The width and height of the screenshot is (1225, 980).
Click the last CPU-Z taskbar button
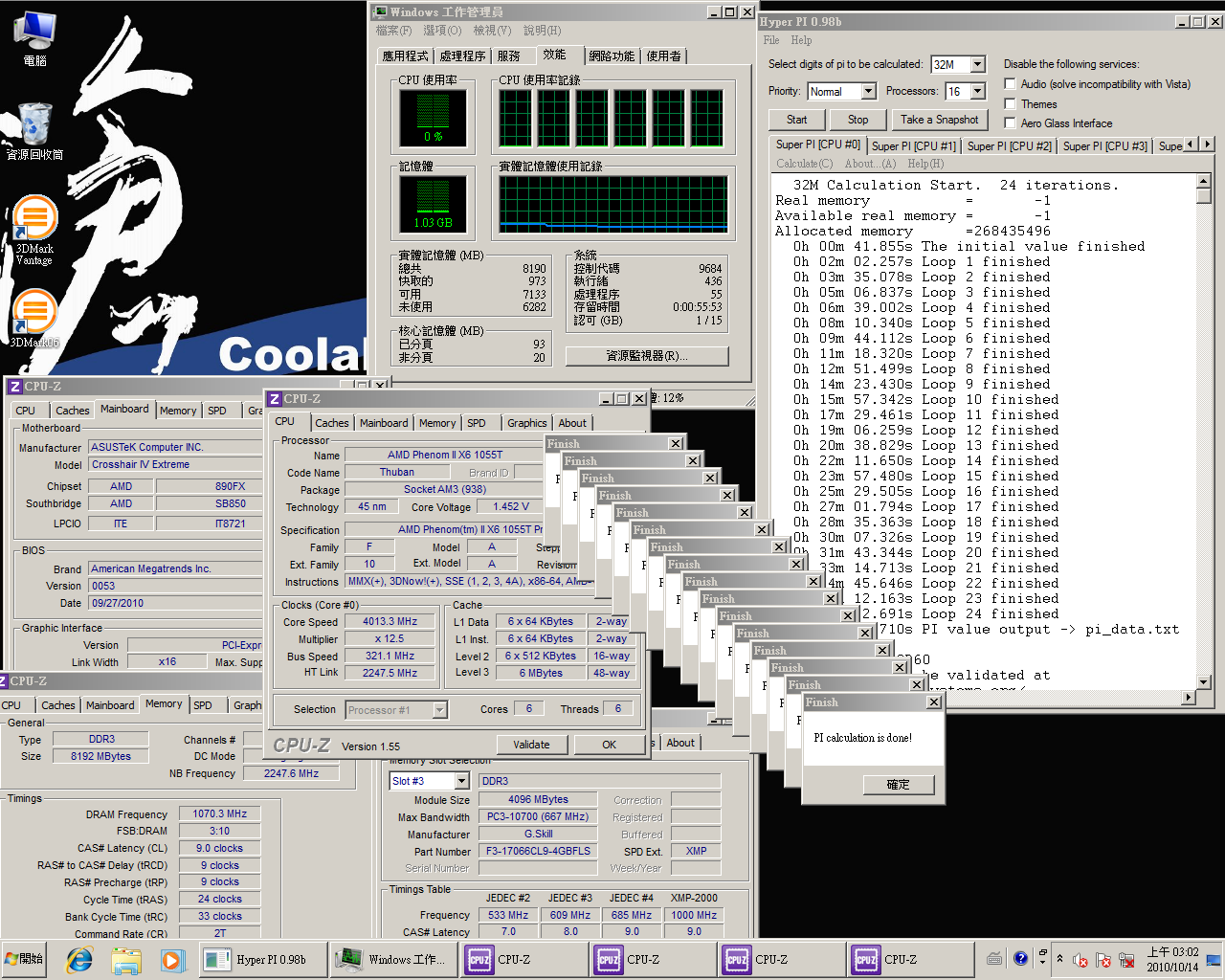[x=909, y=959]
